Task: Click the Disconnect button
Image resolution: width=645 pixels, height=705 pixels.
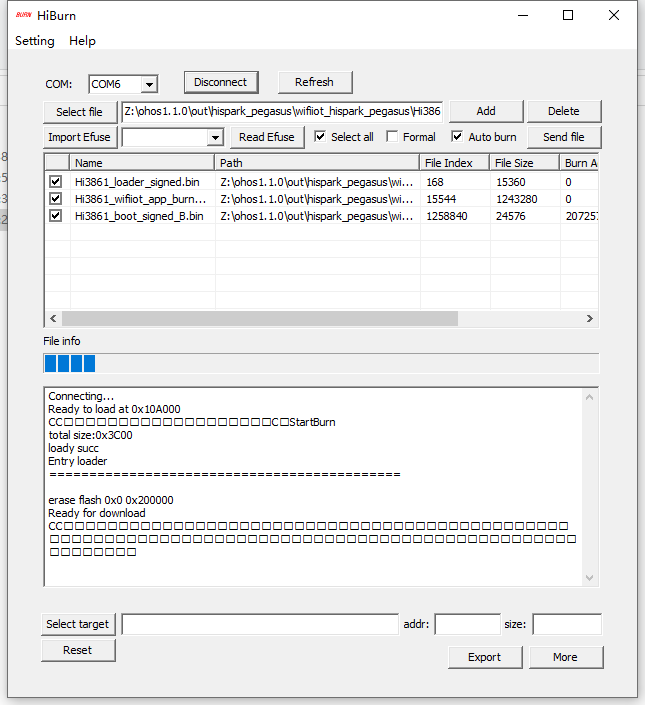Action: [x=221, y=82]
